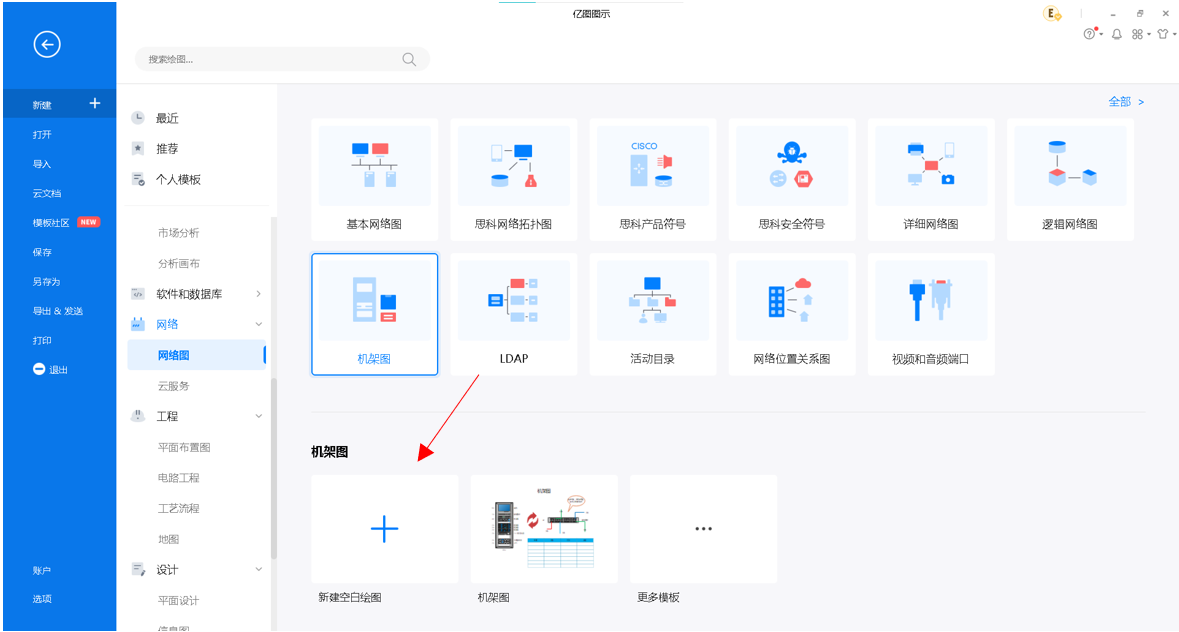This screenshot has height=632, width=1179.
Task: Select the 推荐 star icon
Action: click(138, 148)
